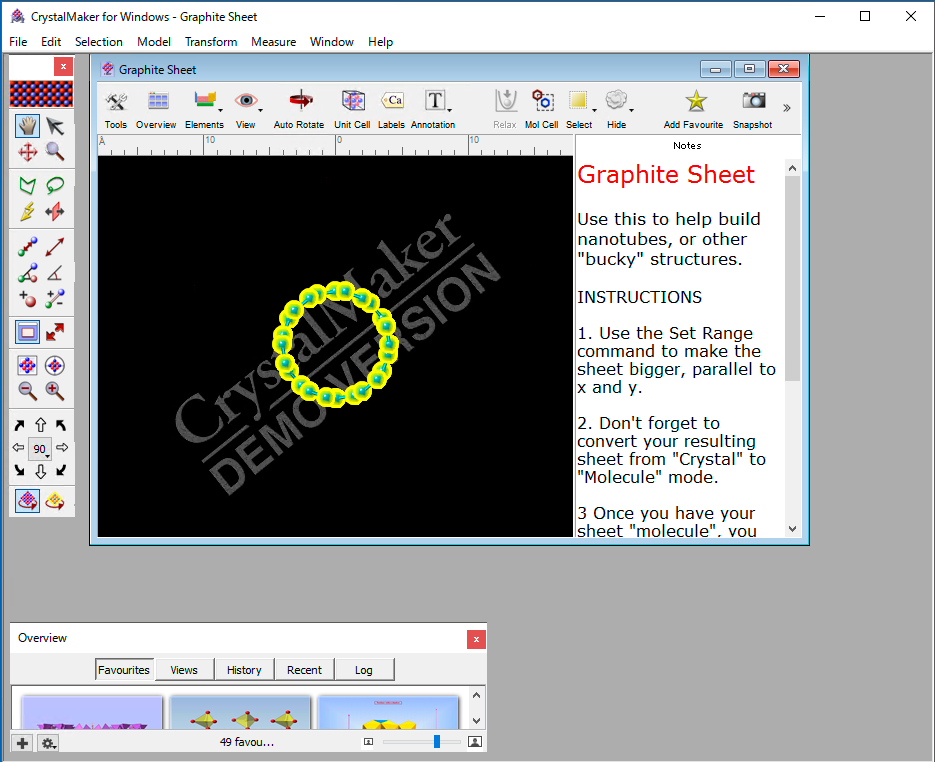This screenshot has height=762, width=935.
Task: Rotate model using right arrow
Action: coord(62,448)
